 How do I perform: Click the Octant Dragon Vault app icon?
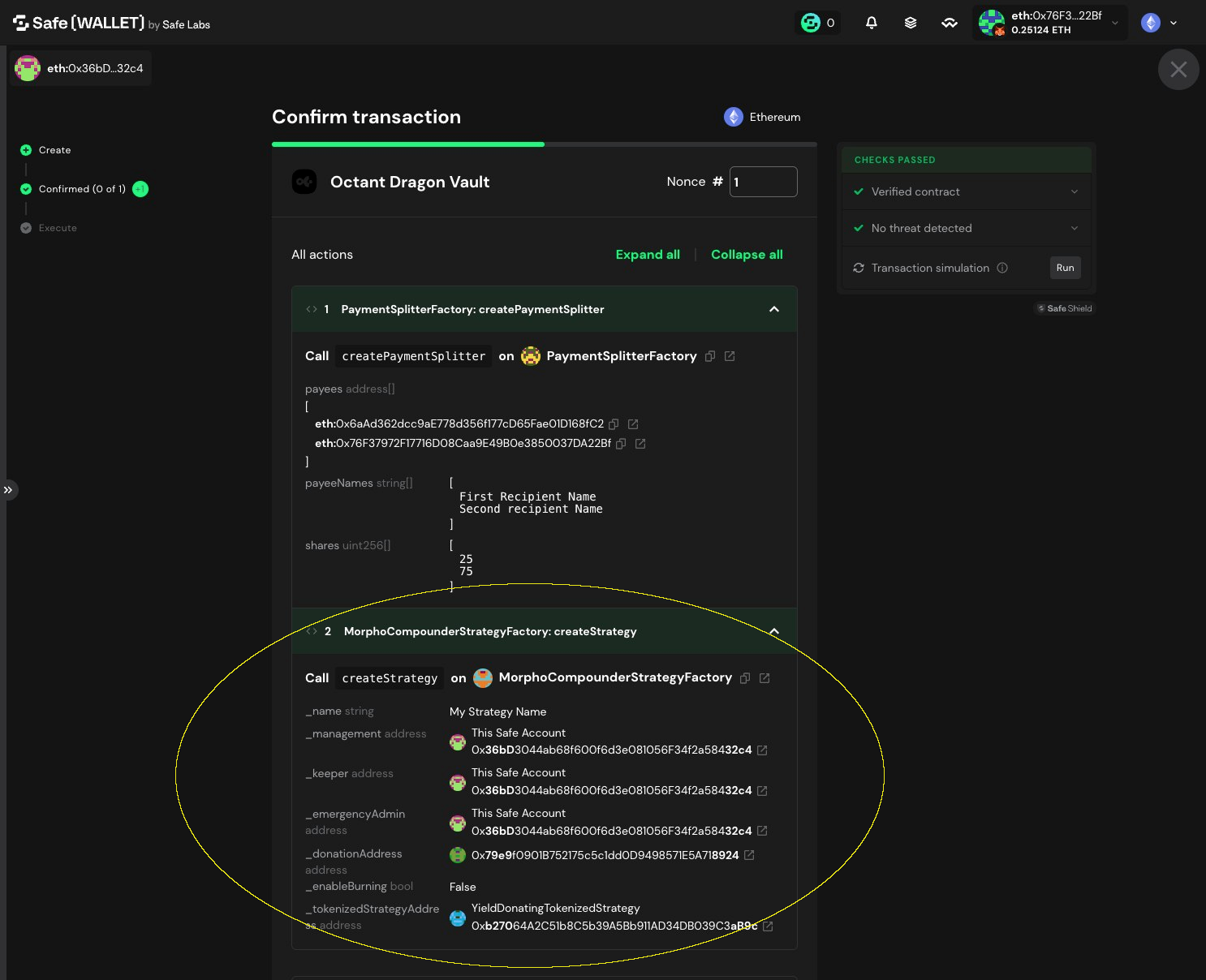click(x=304, y=182)
